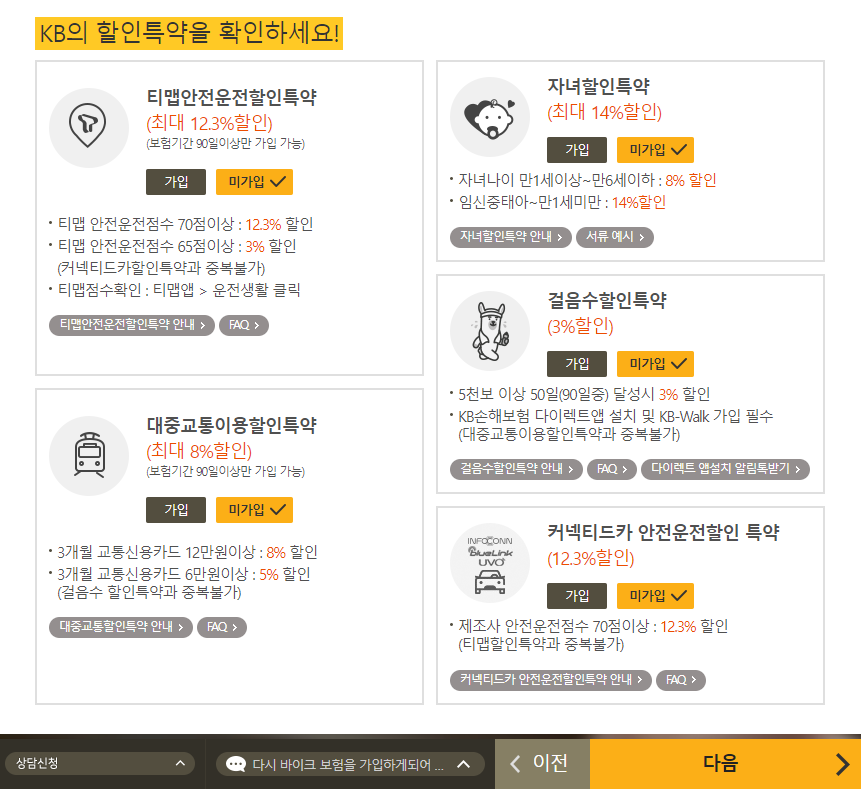Open FAQ for 대중교통이용할인특약

point(222,627)
